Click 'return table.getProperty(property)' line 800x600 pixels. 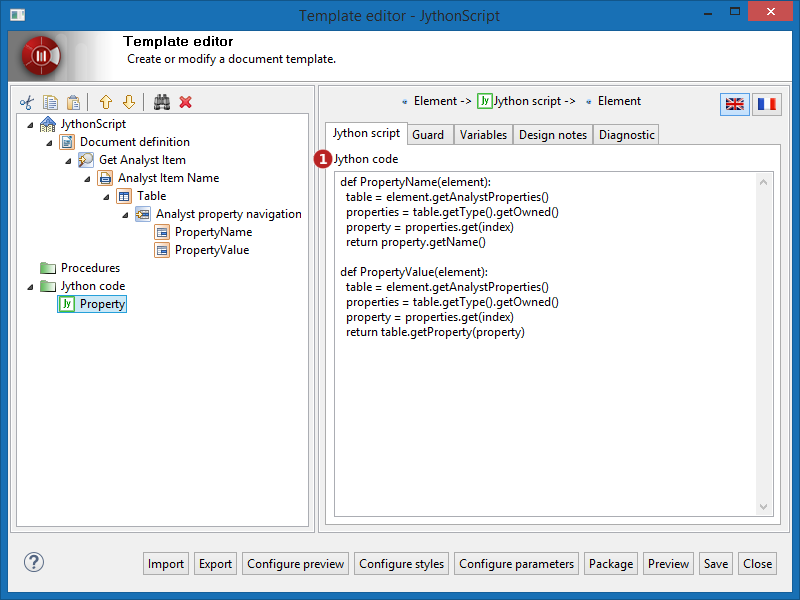435,332
